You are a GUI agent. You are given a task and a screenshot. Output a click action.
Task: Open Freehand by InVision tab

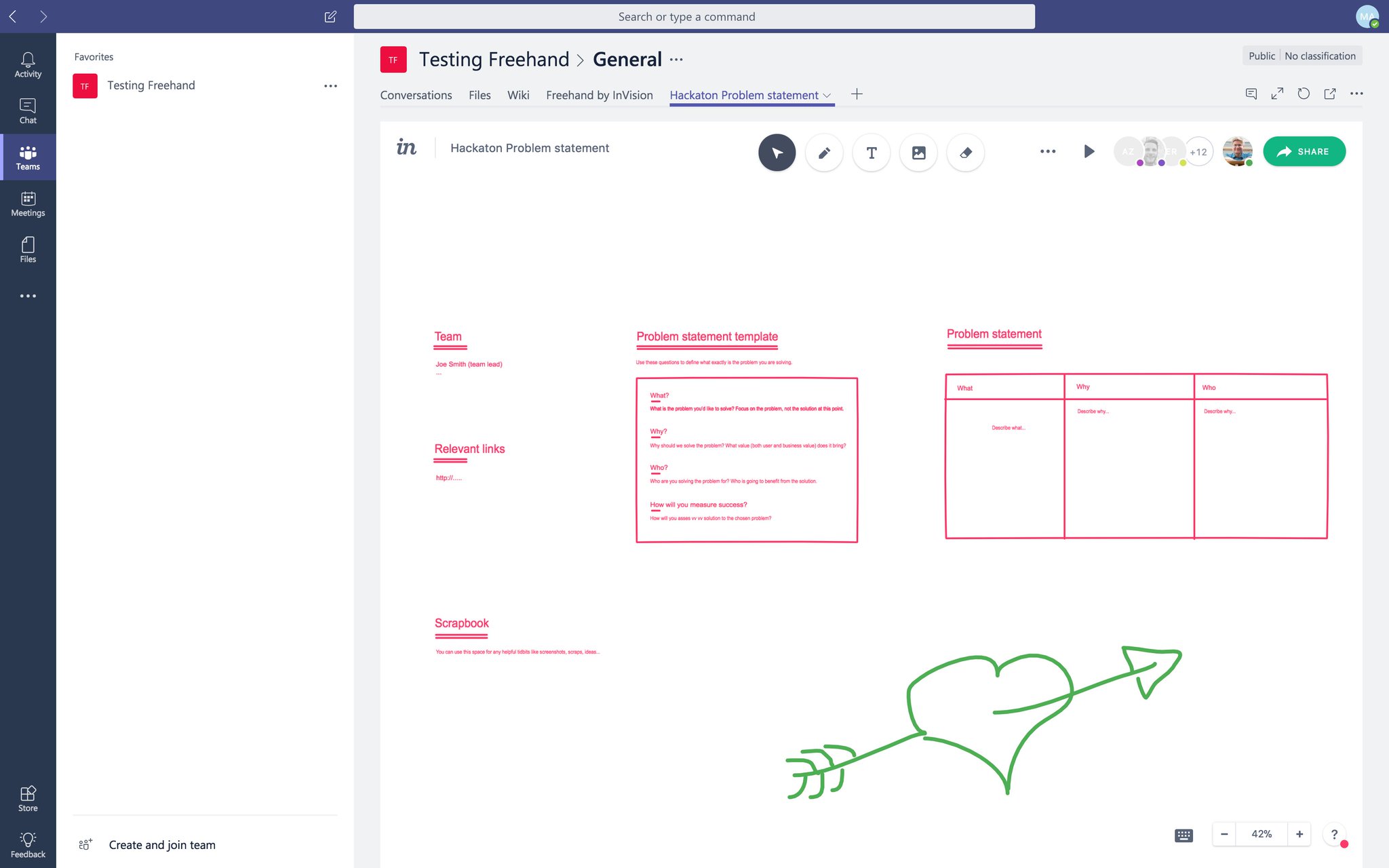(x=599, y=95)
